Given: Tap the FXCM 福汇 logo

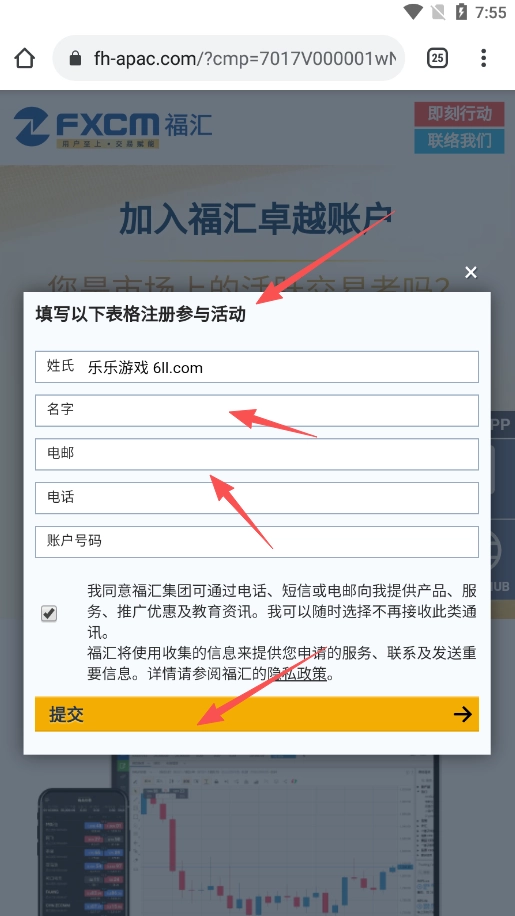Looking at the screenshot, I should pyautogui.click(x=113, y=126).
